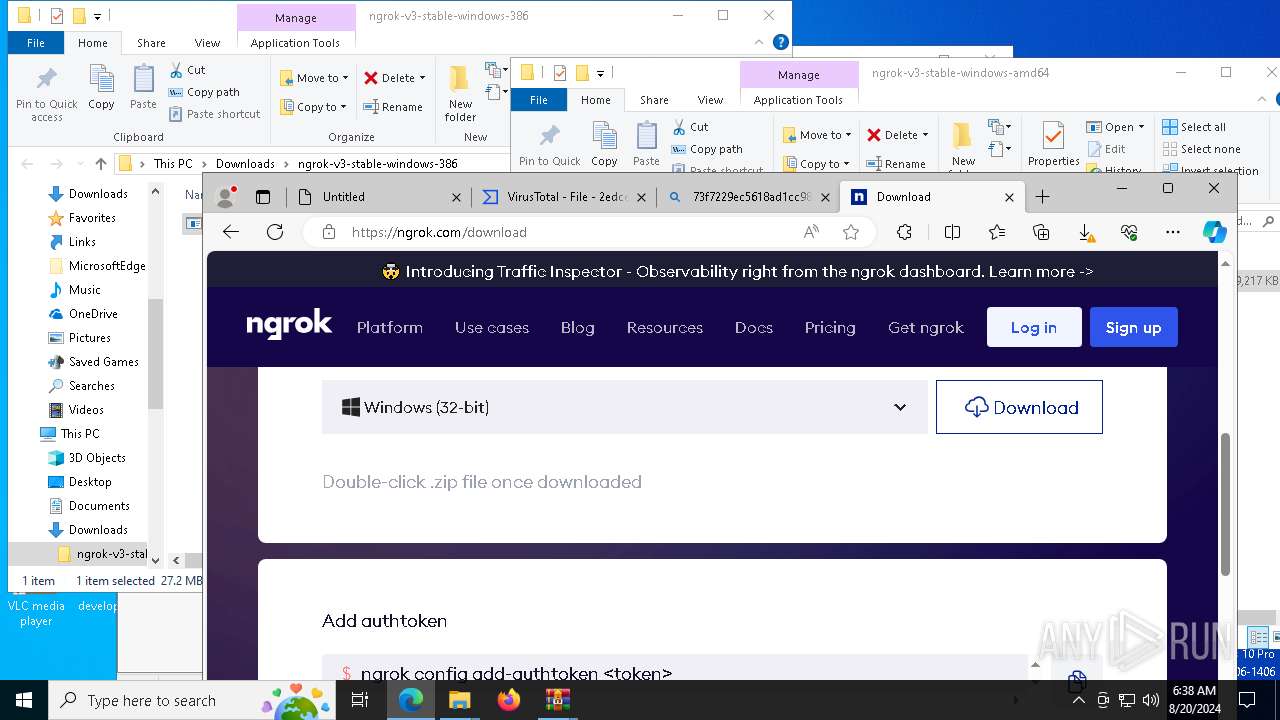Click the Traffic Inspector announcement banner
The image size is (1280, 720).
click(739, 271)
